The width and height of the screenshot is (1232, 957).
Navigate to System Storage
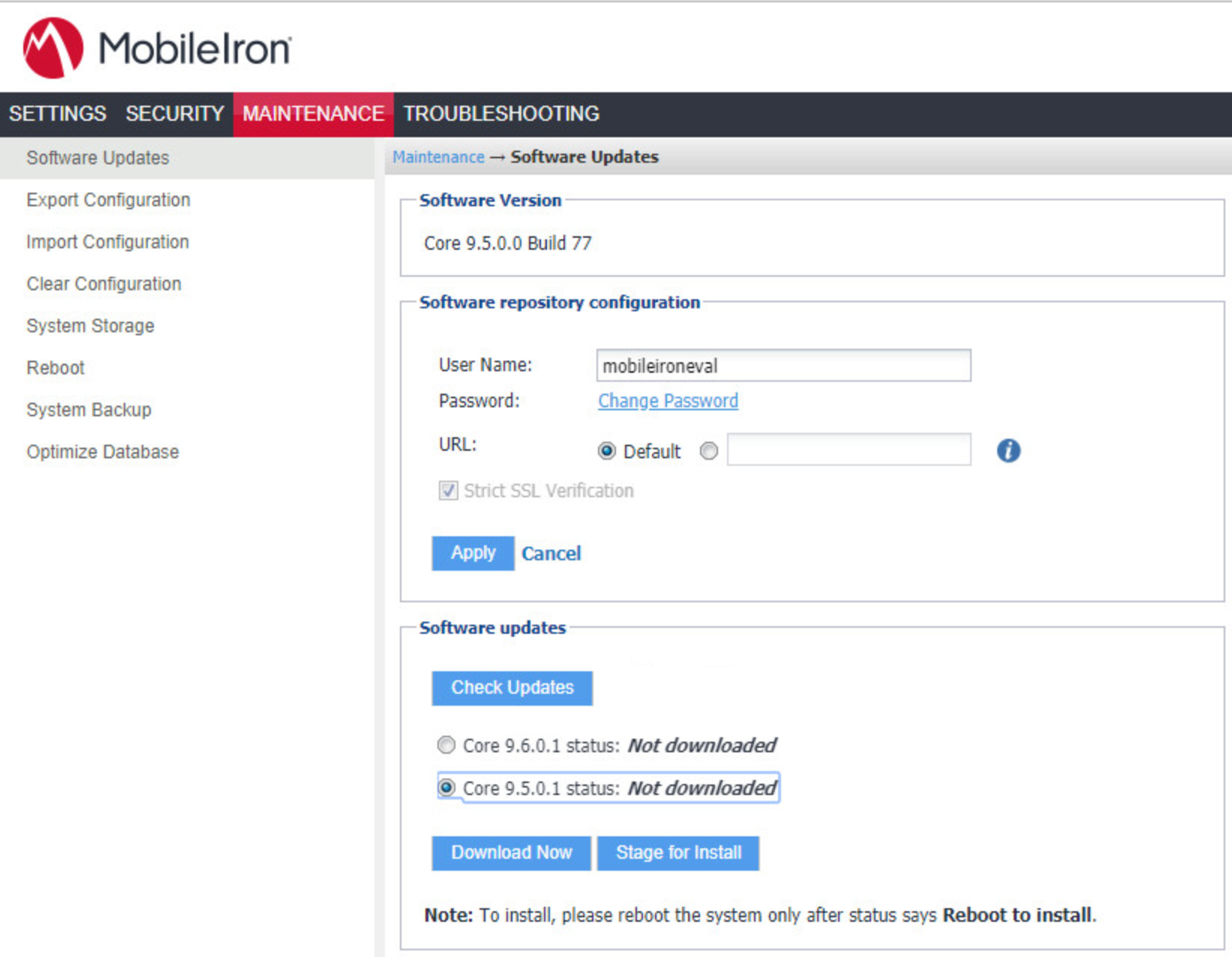coord(90,325)
